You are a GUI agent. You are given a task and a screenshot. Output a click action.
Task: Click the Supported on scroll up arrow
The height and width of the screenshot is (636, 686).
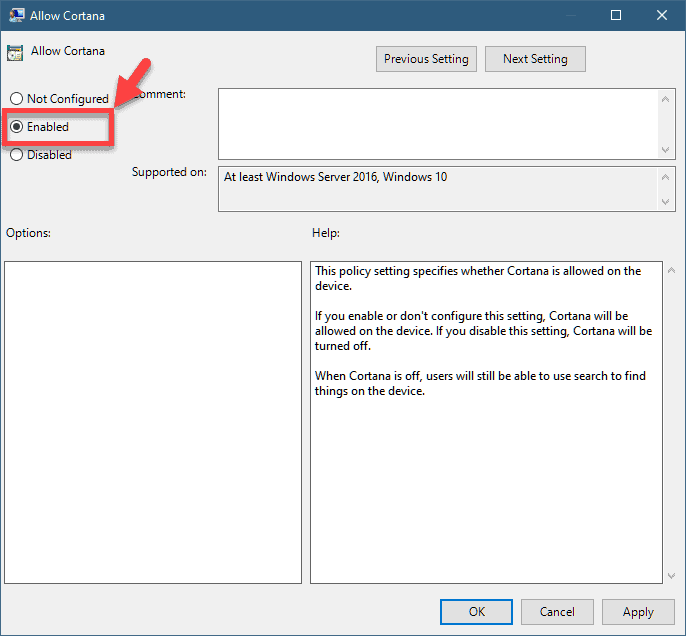click(665, 177)
